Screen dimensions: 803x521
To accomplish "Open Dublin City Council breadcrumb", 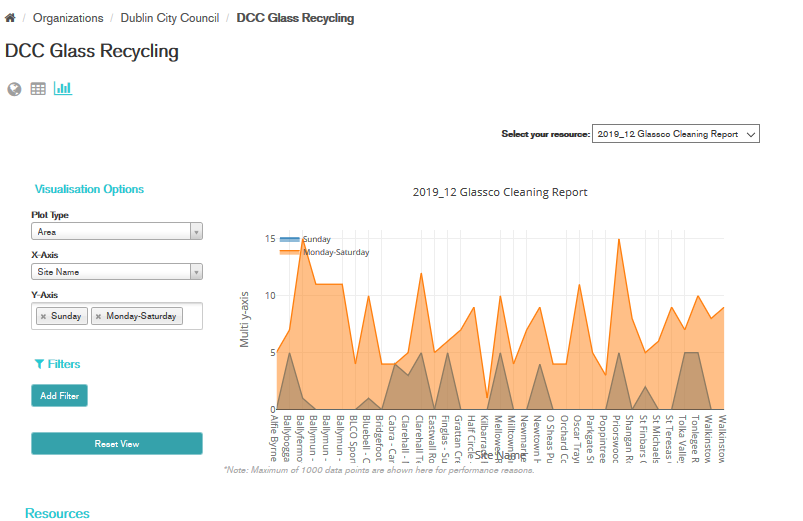I will (169, 18).
